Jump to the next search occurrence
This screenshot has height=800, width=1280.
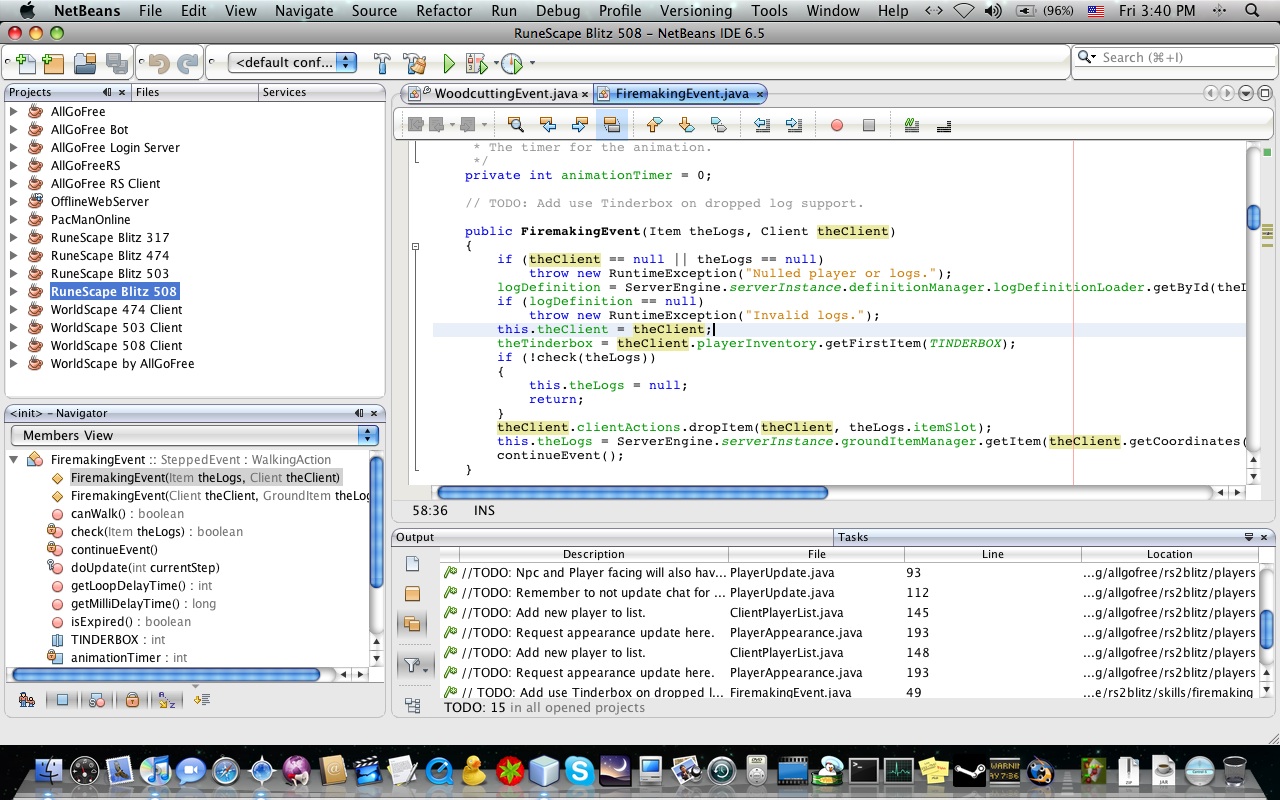pos(580,125)
